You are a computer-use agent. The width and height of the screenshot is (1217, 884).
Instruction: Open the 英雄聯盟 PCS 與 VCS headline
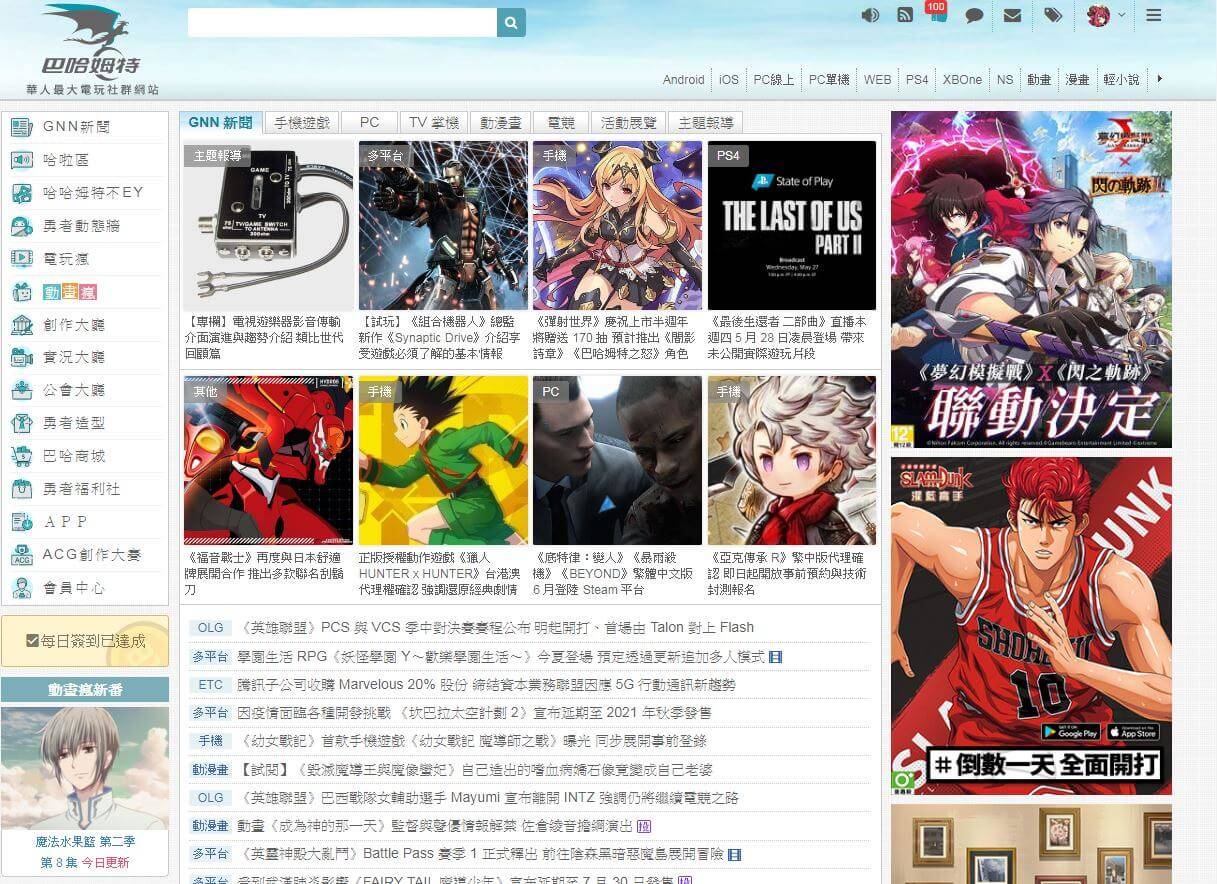click(x=496, y=627)
